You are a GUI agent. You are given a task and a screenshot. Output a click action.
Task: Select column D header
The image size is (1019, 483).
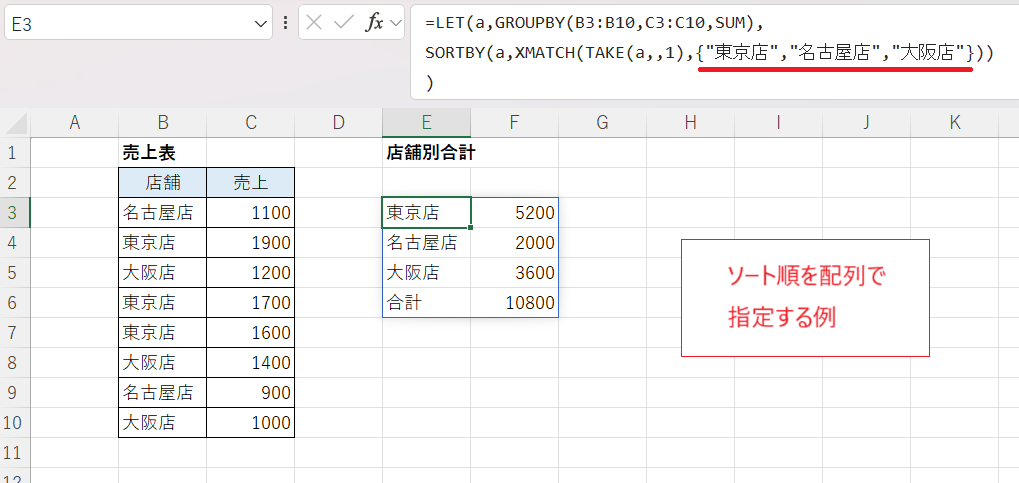(339, 123)
